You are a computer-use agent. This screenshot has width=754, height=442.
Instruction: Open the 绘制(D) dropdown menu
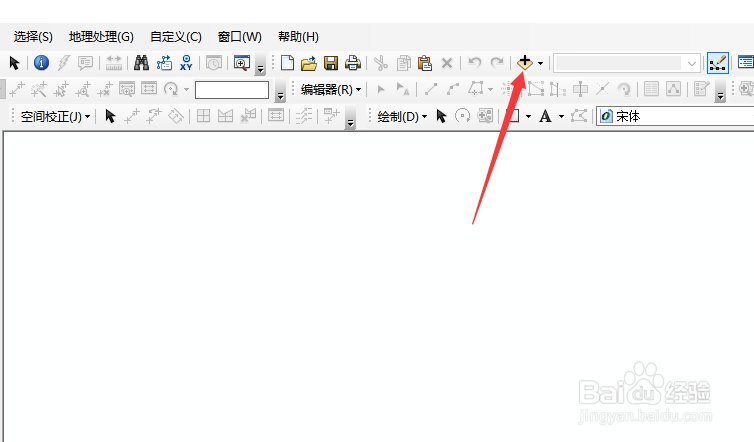tap(402, 117)
